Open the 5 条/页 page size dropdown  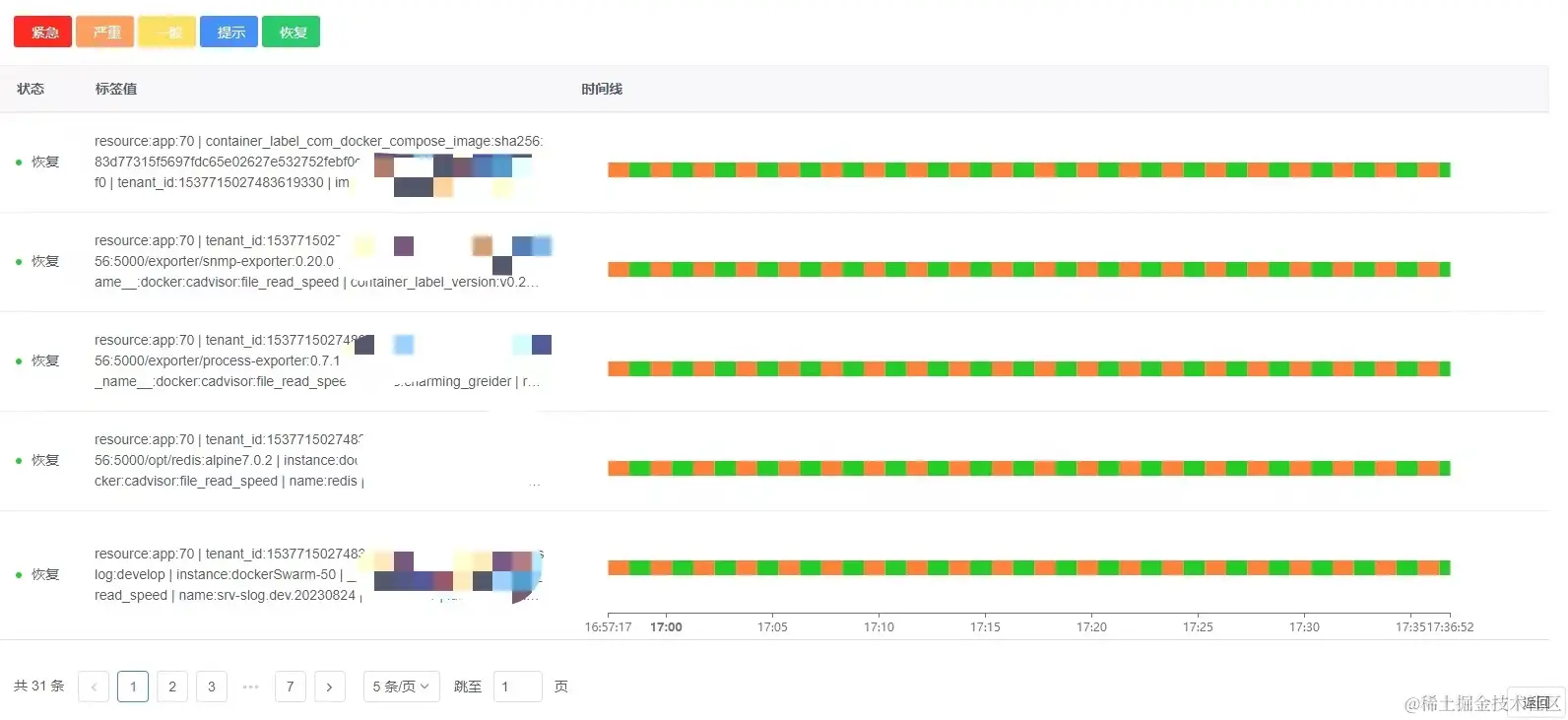(402, 687)
